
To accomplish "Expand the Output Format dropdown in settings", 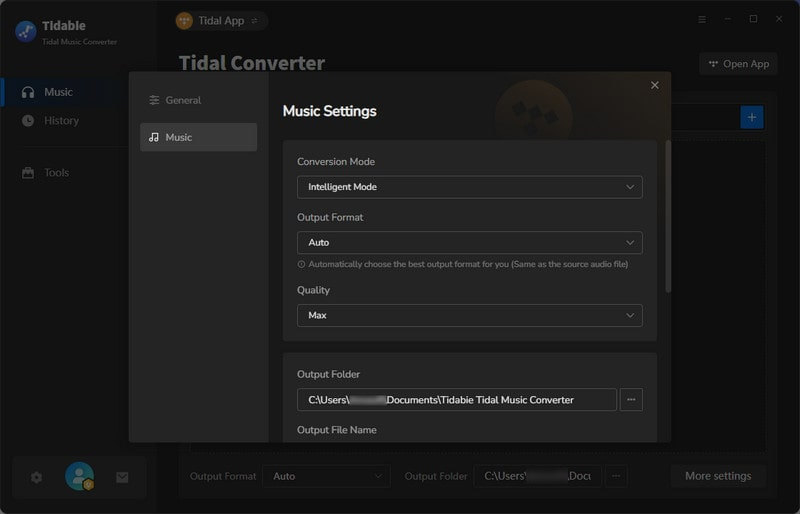I will tap(469, 242).
